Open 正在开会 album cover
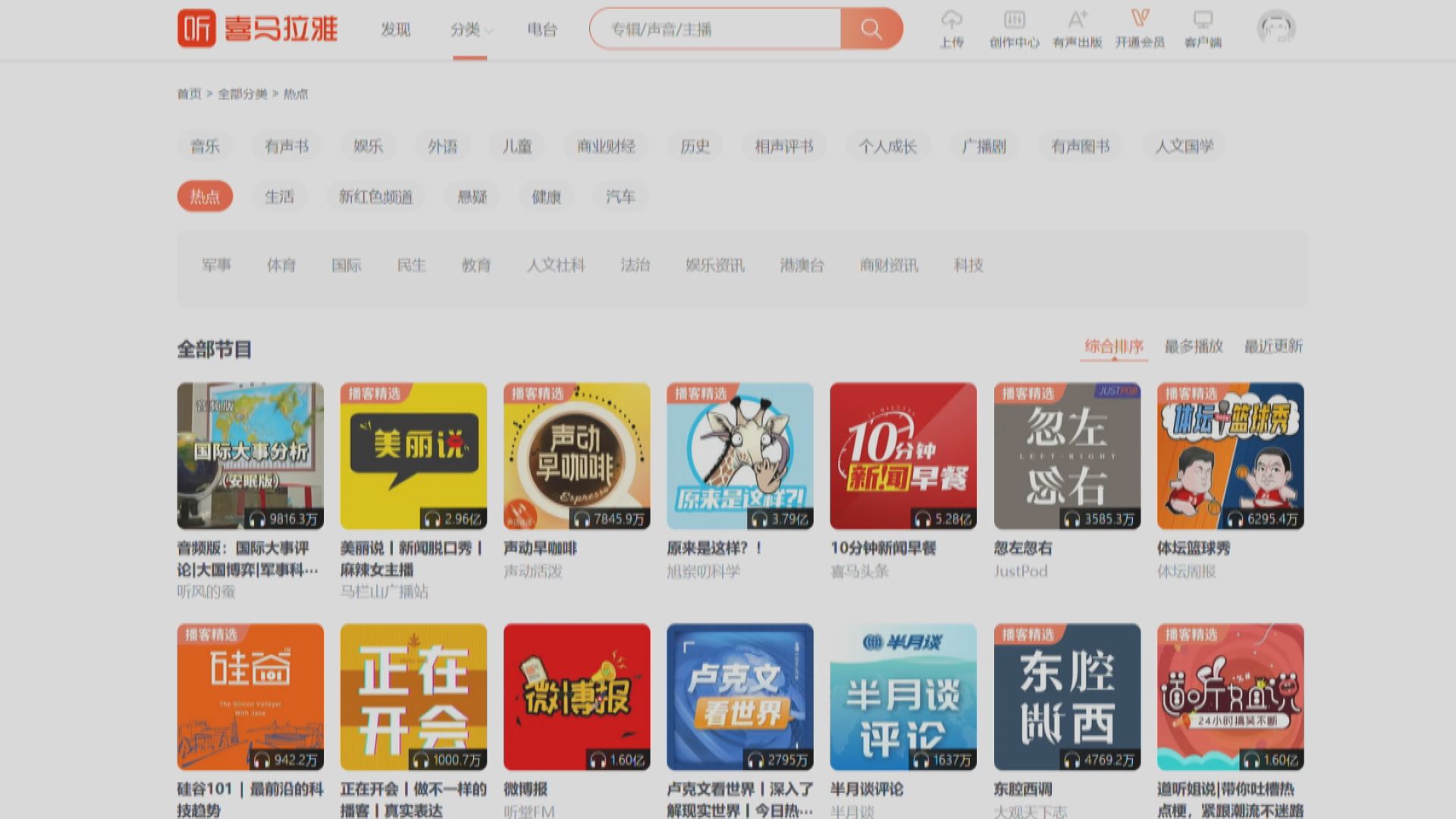 [x=413, y=697]
